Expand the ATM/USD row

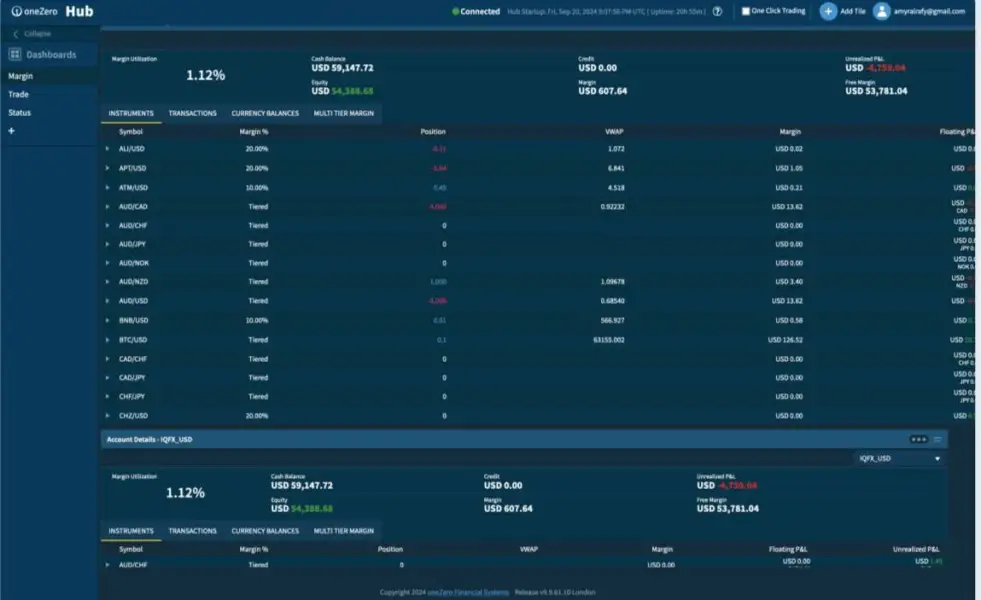107,188
